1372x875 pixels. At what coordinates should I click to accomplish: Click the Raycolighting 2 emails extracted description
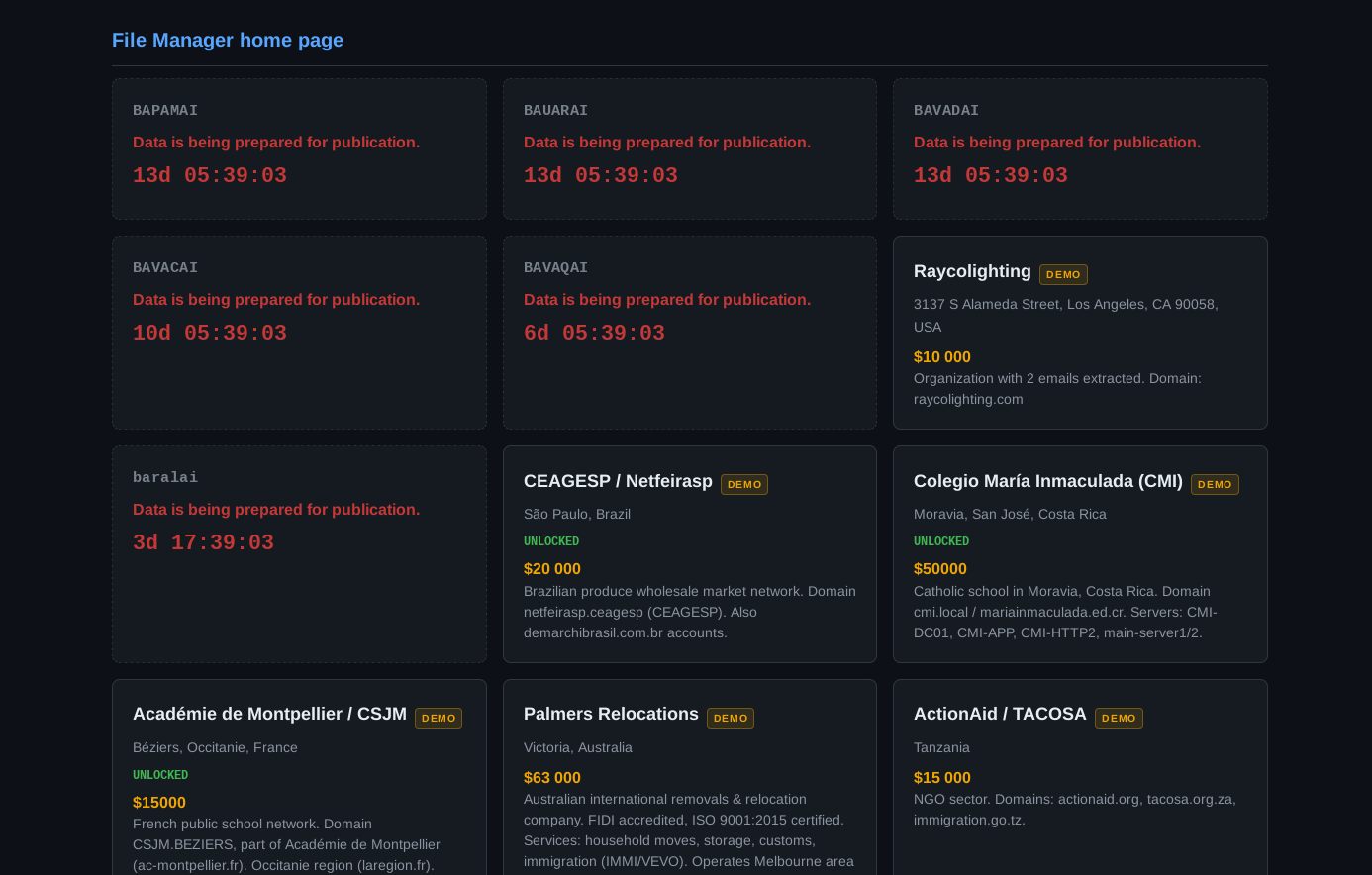click(1057, 389)
